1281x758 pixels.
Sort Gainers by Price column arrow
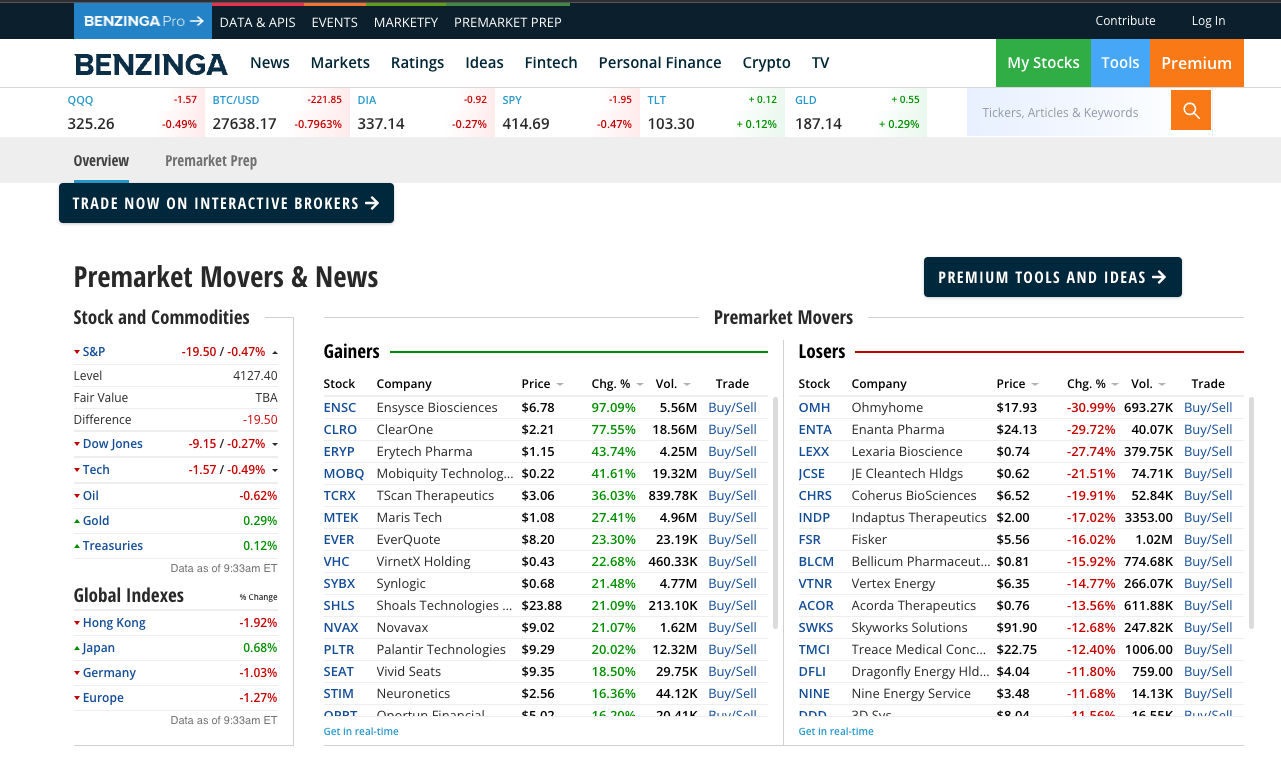[x=560, y=384]
